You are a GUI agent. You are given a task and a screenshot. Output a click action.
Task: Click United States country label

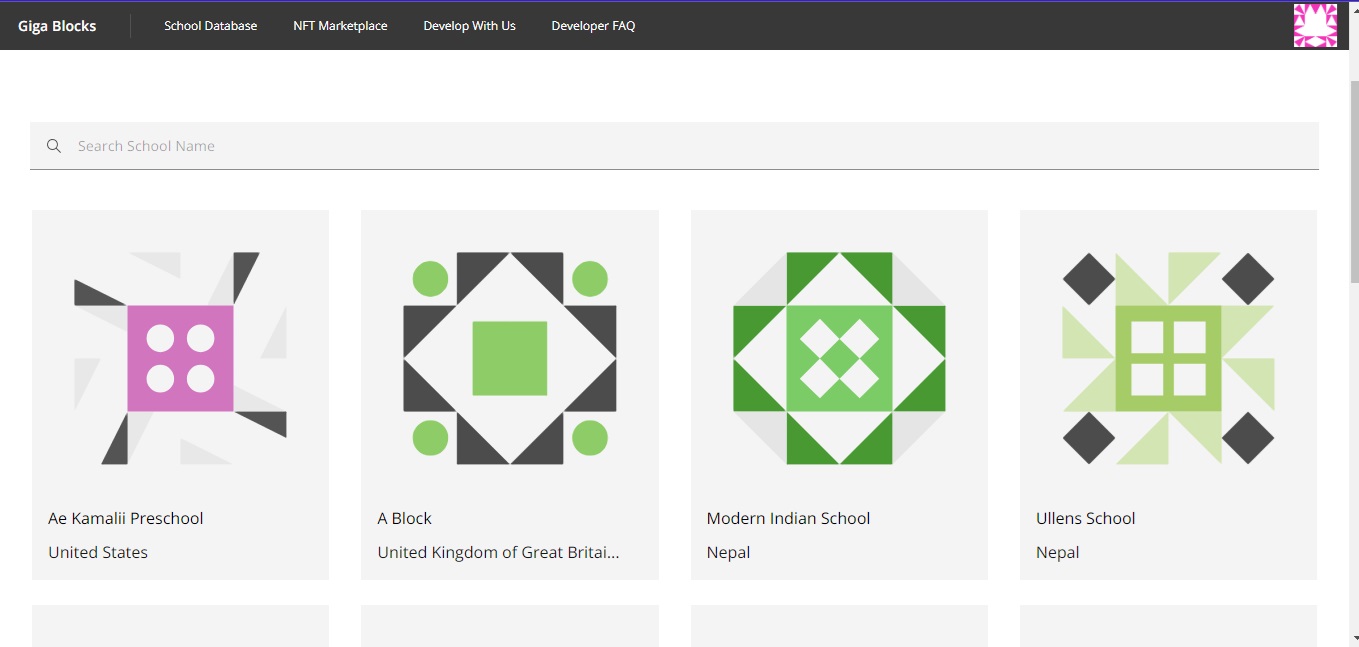pos(98,552)
